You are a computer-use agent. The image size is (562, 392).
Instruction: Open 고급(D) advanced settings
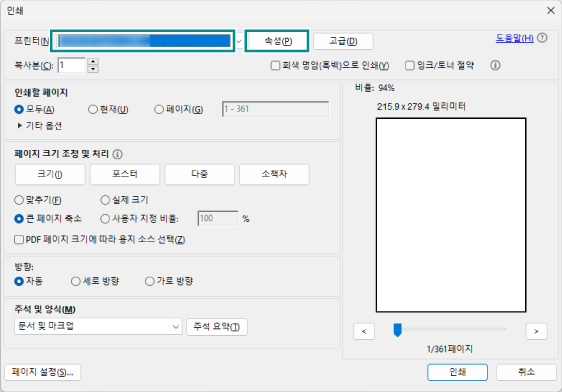343,41
